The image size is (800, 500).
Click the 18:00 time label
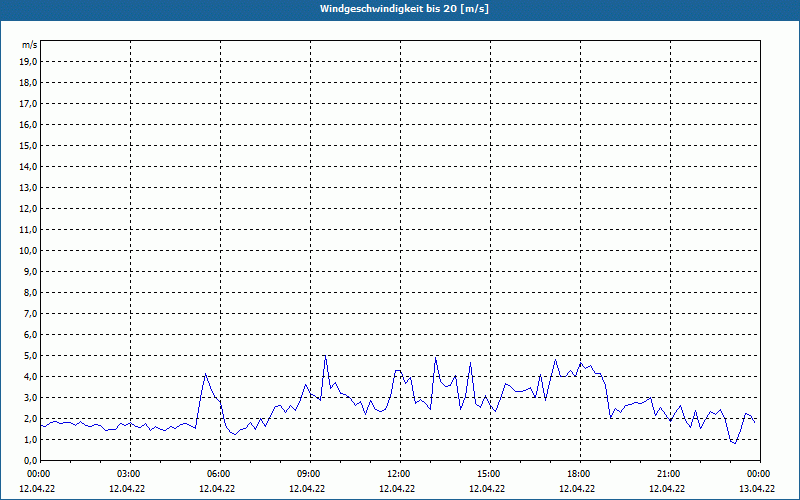(580, 474)
